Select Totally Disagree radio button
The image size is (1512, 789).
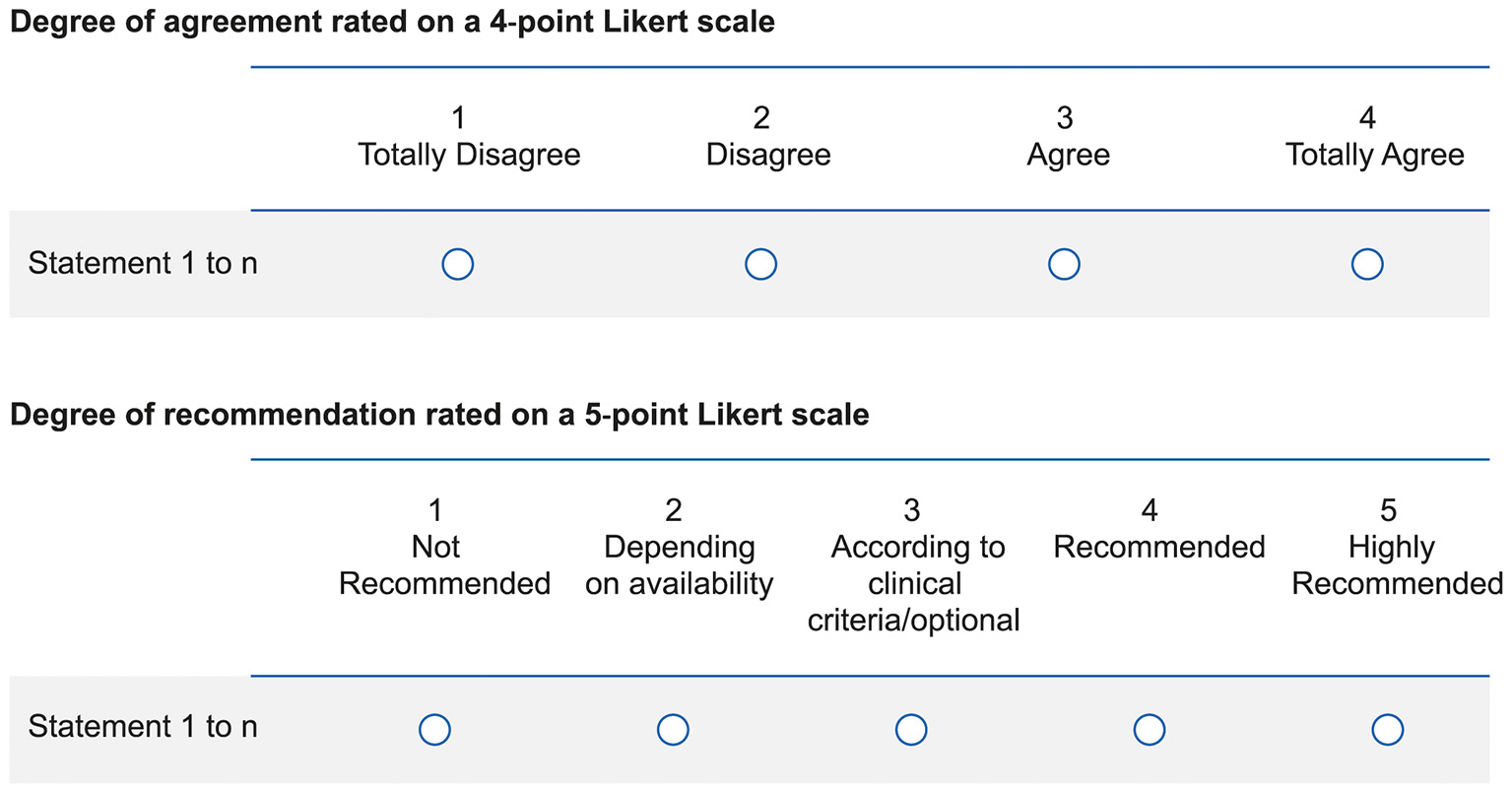458,264
